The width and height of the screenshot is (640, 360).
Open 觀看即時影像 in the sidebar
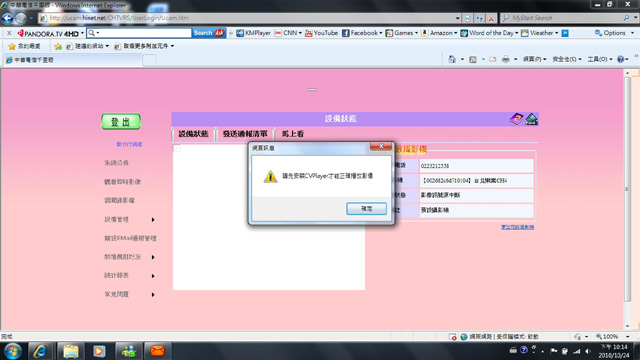pyautogui.click(x=122, y=182)
